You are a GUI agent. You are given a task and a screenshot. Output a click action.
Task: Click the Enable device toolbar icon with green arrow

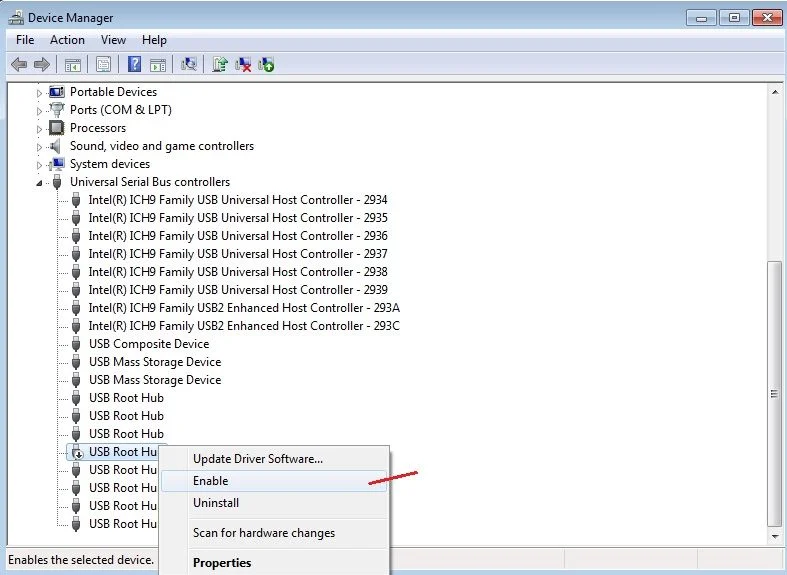tap(266, 64)
